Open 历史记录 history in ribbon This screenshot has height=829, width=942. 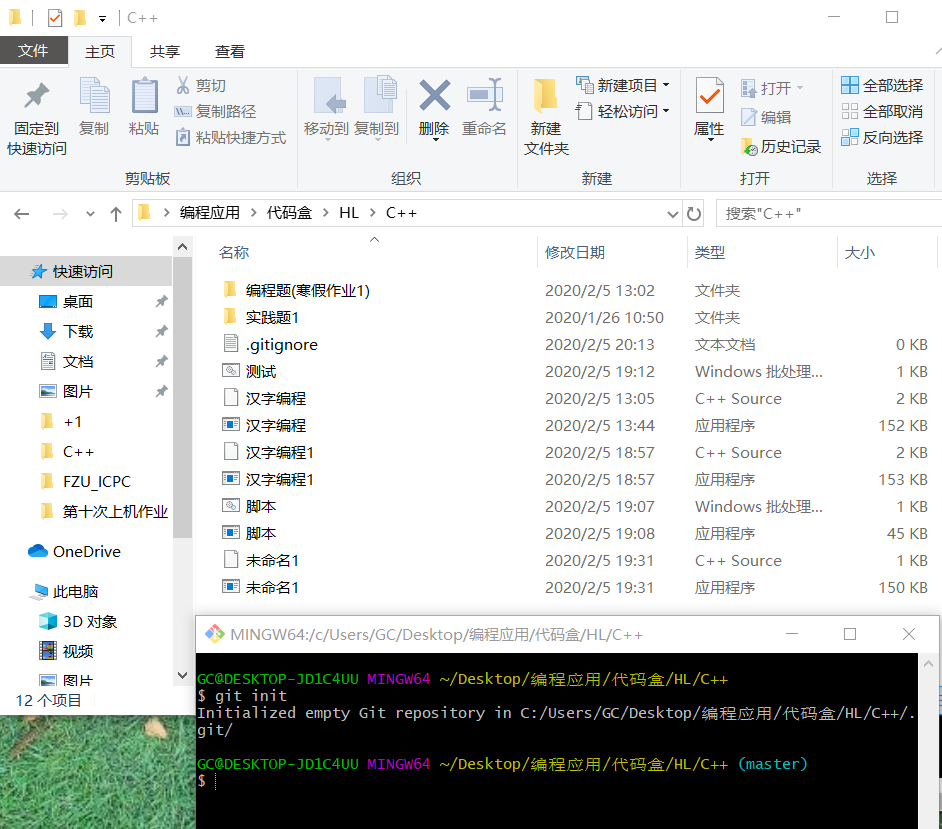point(781,146)
